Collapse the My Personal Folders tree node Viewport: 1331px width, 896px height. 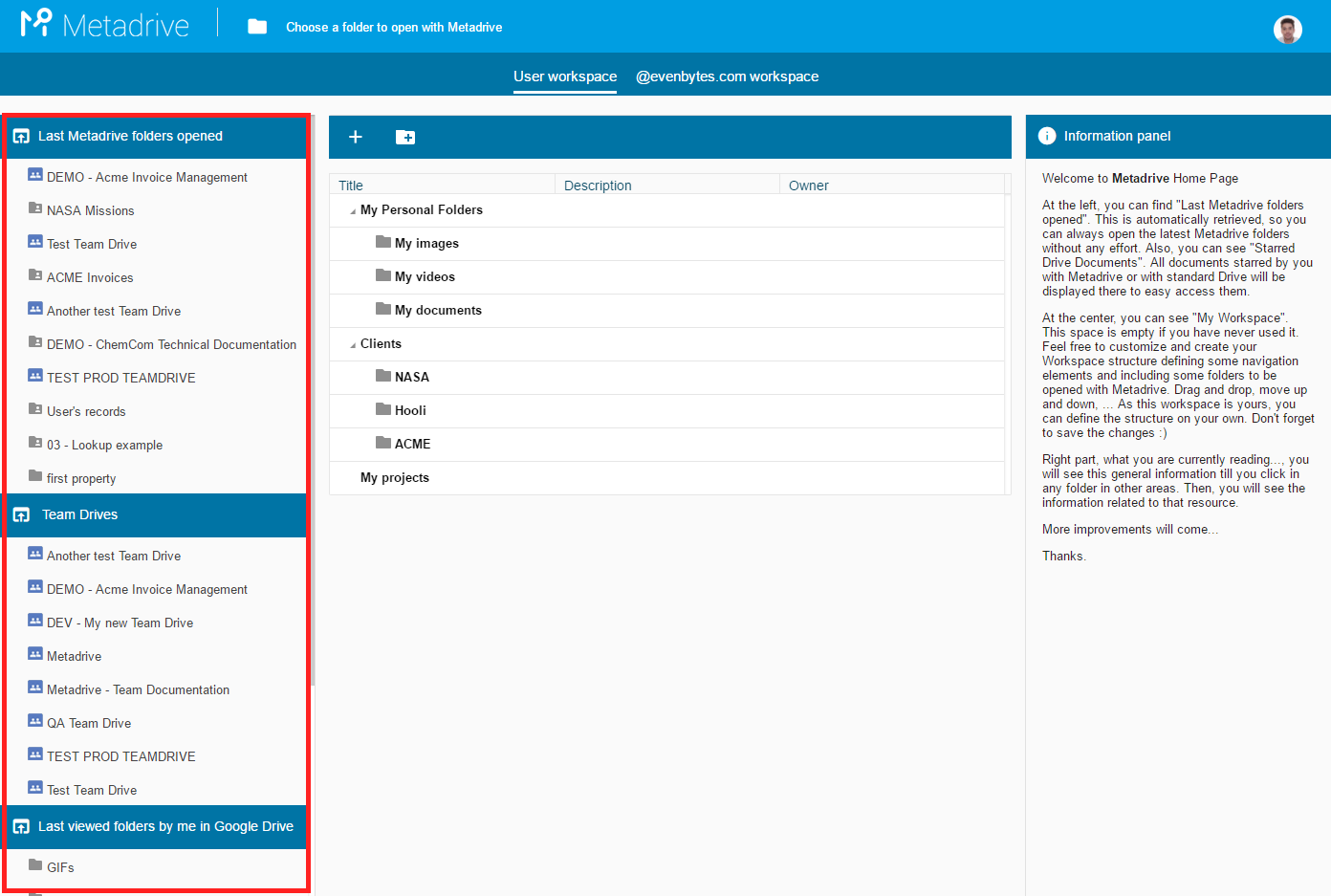click(x=353, y=211)
